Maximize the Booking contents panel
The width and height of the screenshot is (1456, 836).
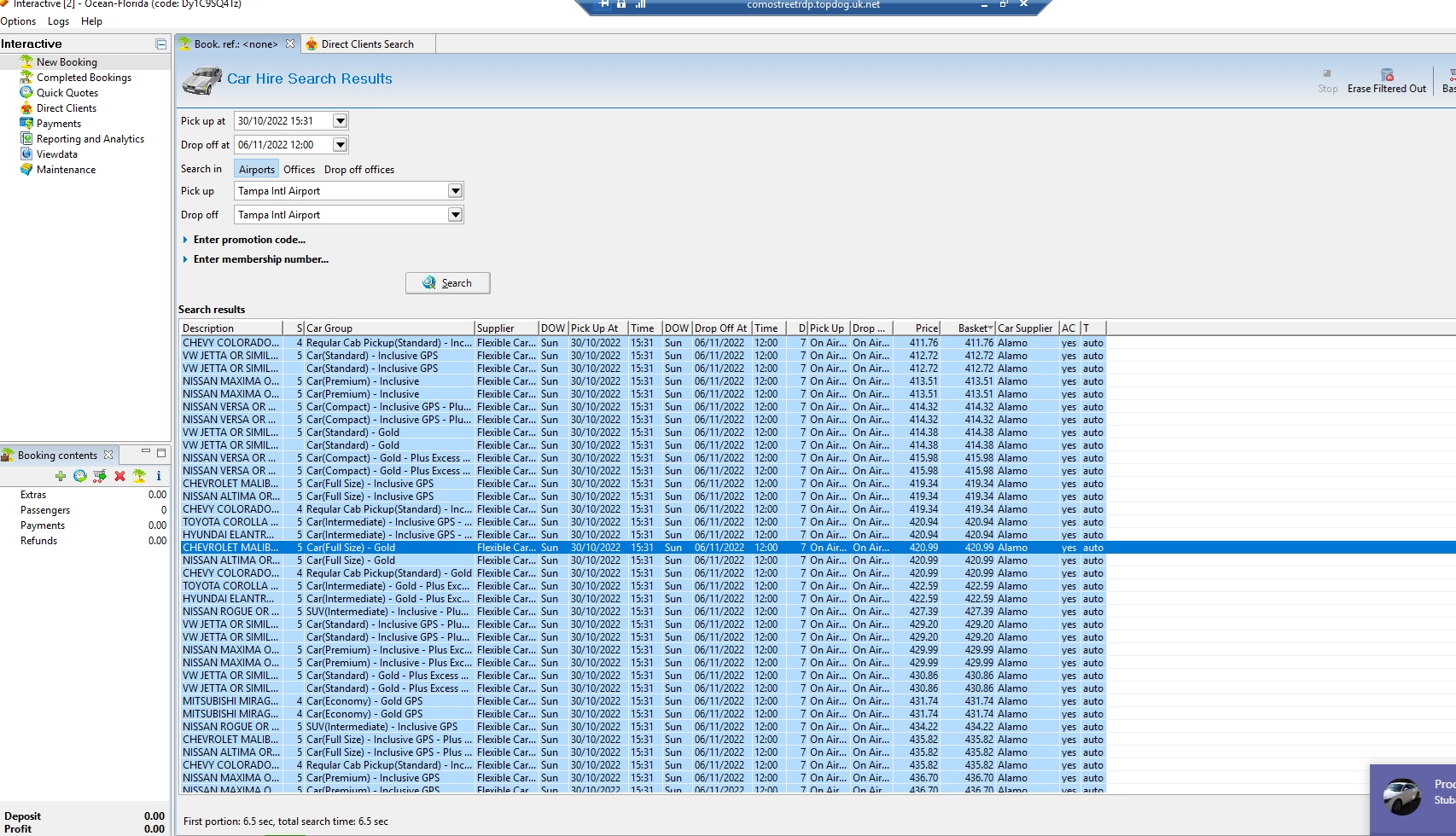pos(161,453)
